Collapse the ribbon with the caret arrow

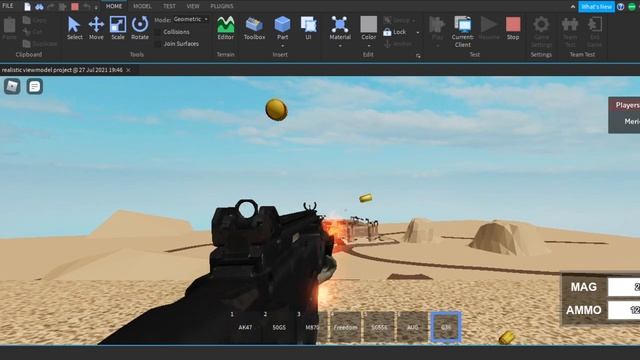coord(573,7)
